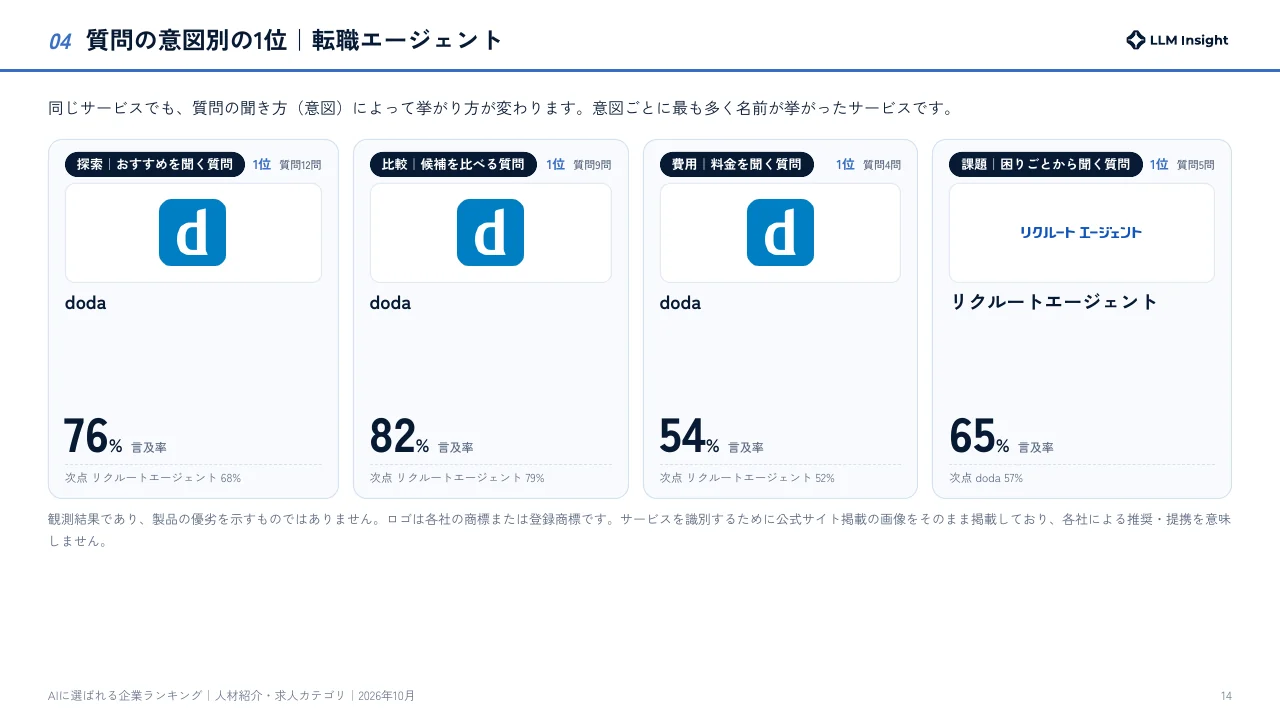Click the doda name in the 比較 card

coord(390,303)
